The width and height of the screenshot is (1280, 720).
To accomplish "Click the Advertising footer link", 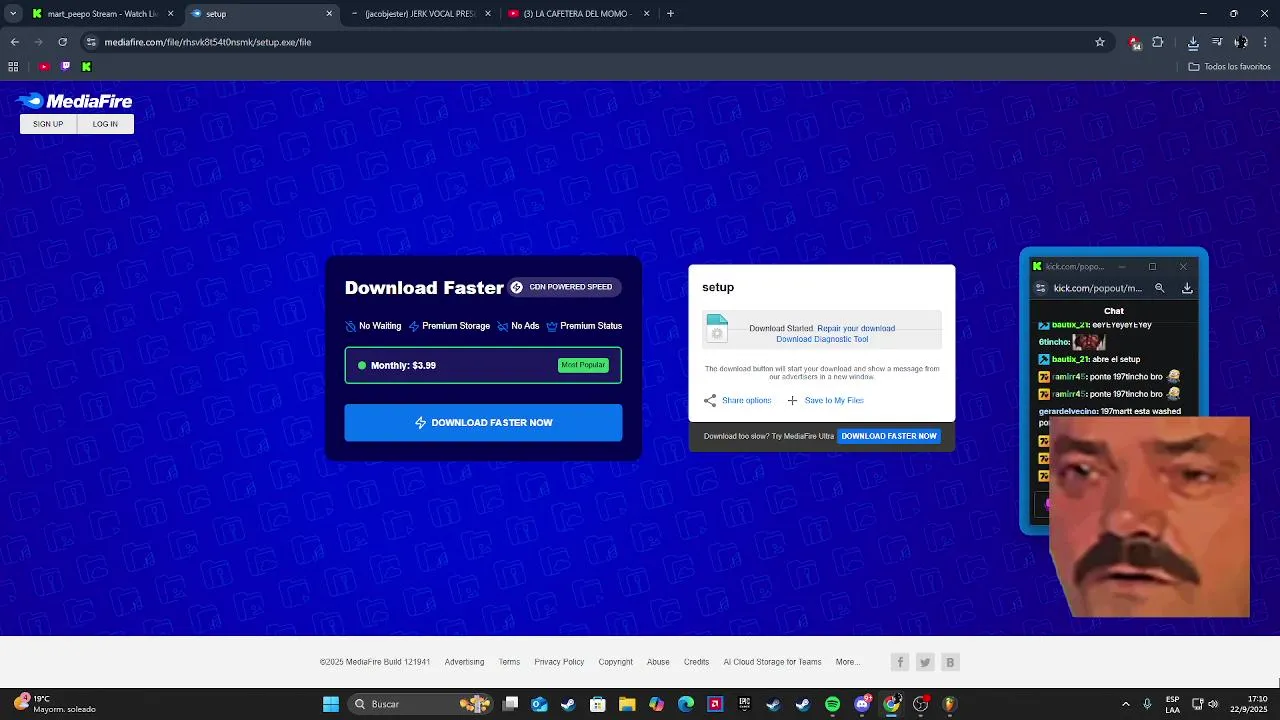I will (464, 662).
